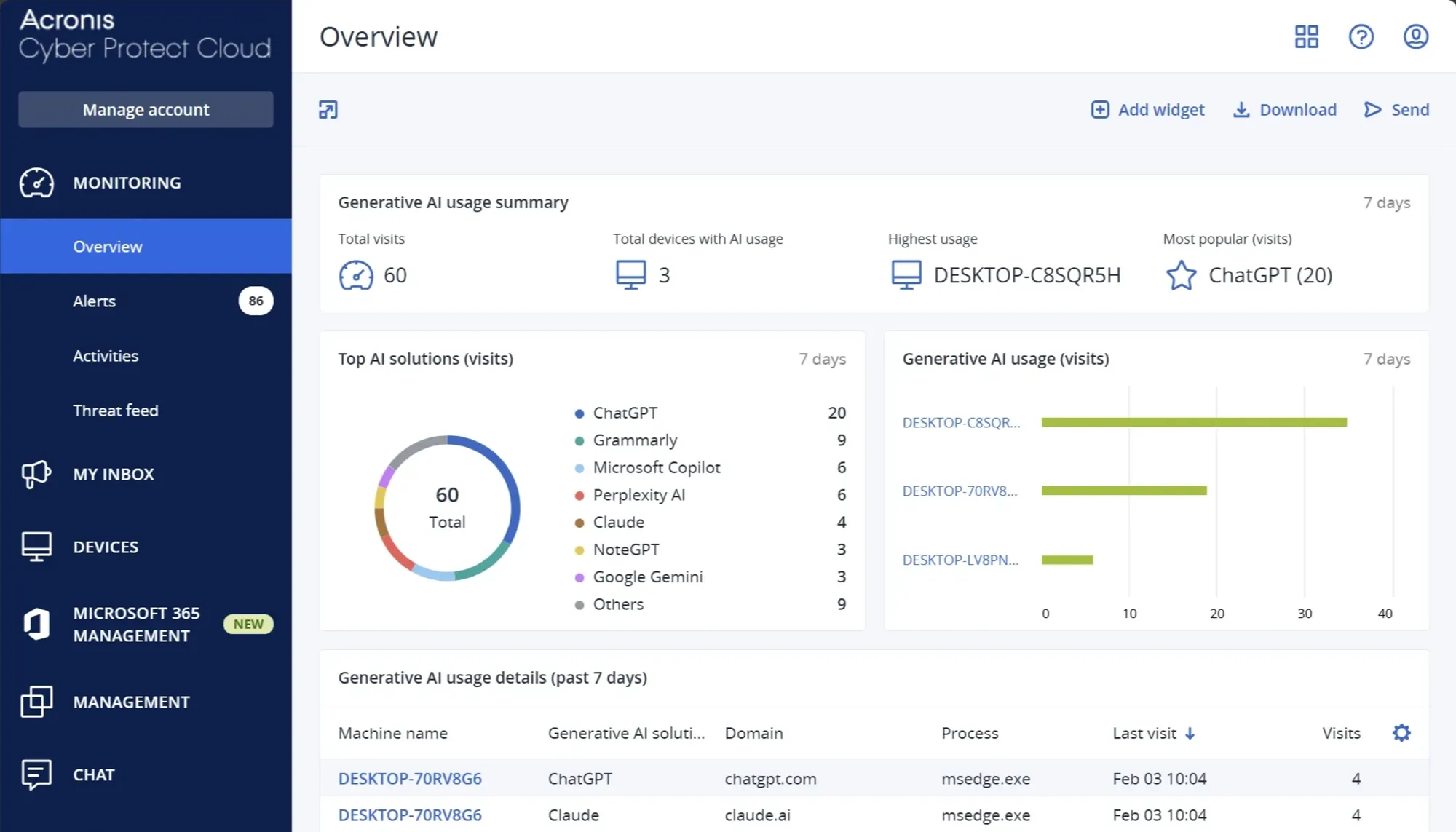Expand the Devices sidebar section
1456x832 pixels.
tap(106, 547)
